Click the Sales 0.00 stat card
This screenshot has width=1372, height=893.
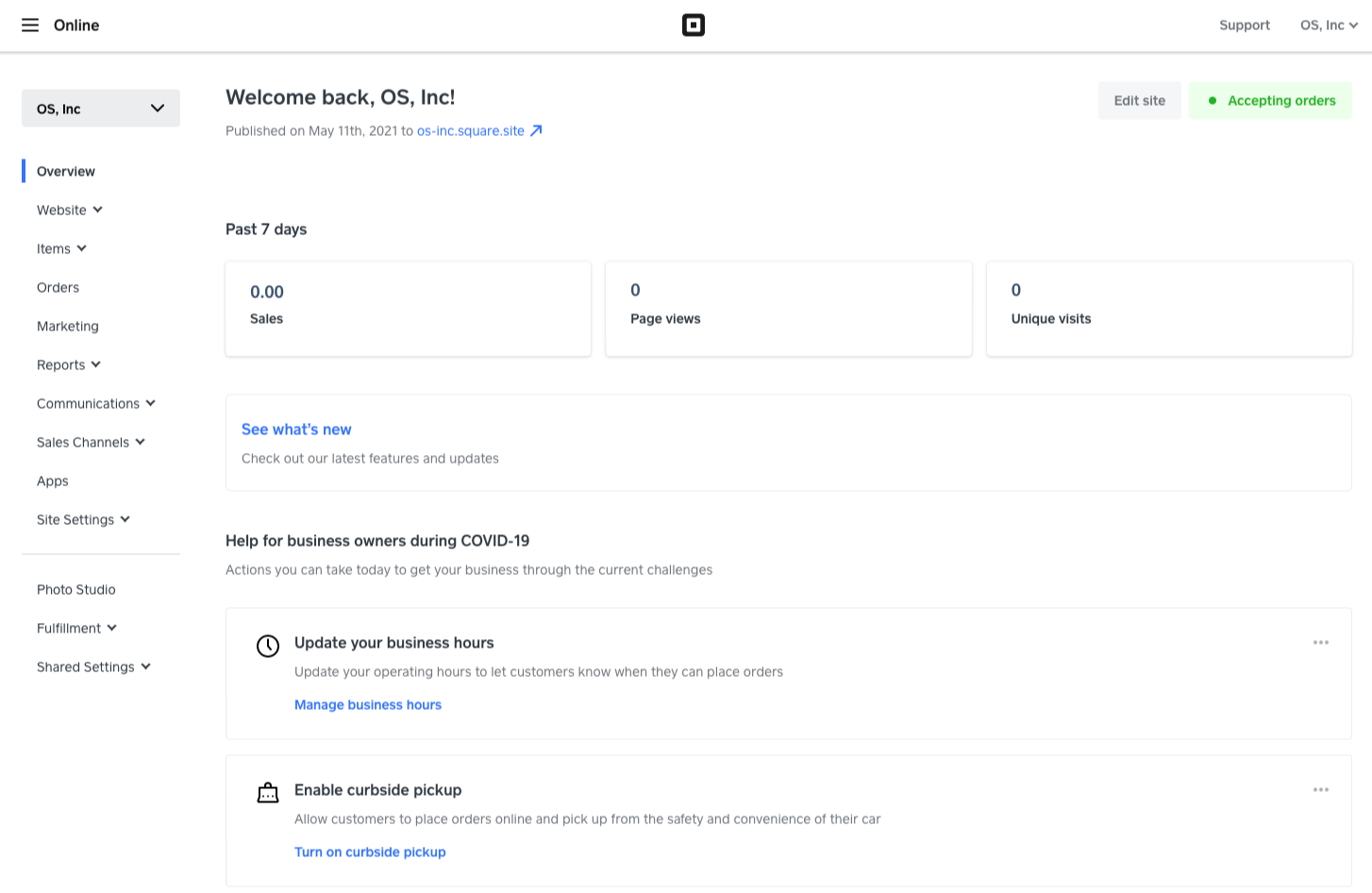pos(409,309)
